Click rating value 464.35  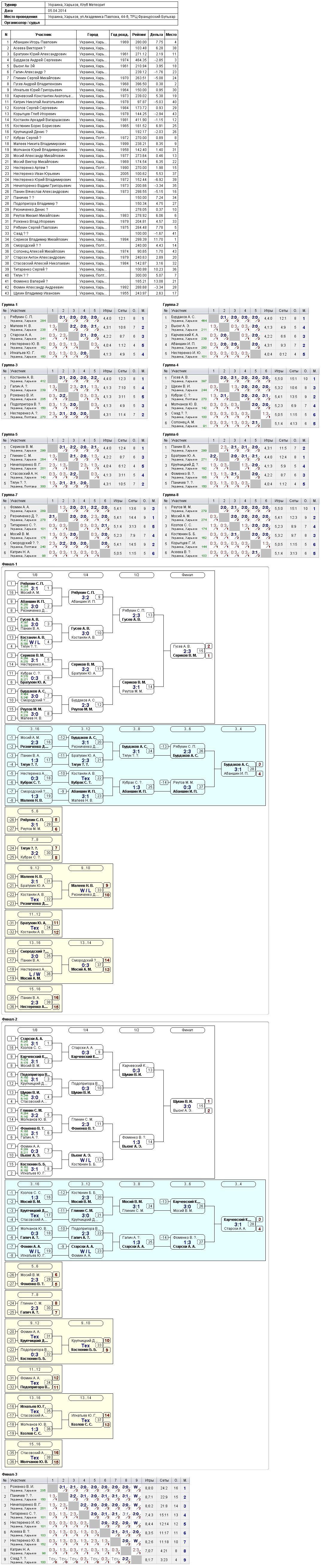click(141, 60)
